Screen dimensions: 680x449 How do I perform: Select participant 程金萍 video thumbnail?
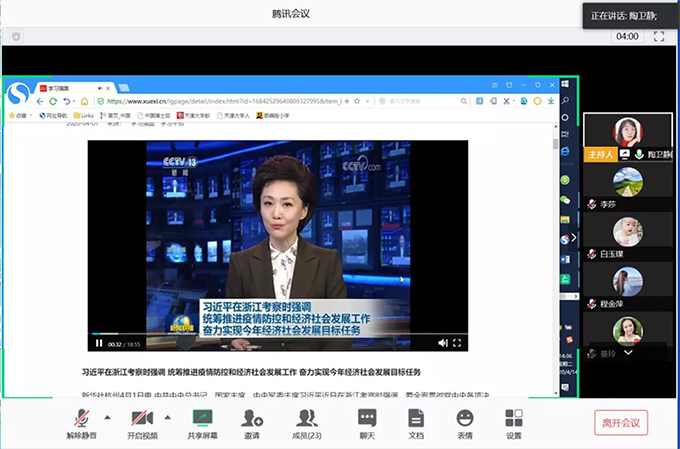(627, 282)
